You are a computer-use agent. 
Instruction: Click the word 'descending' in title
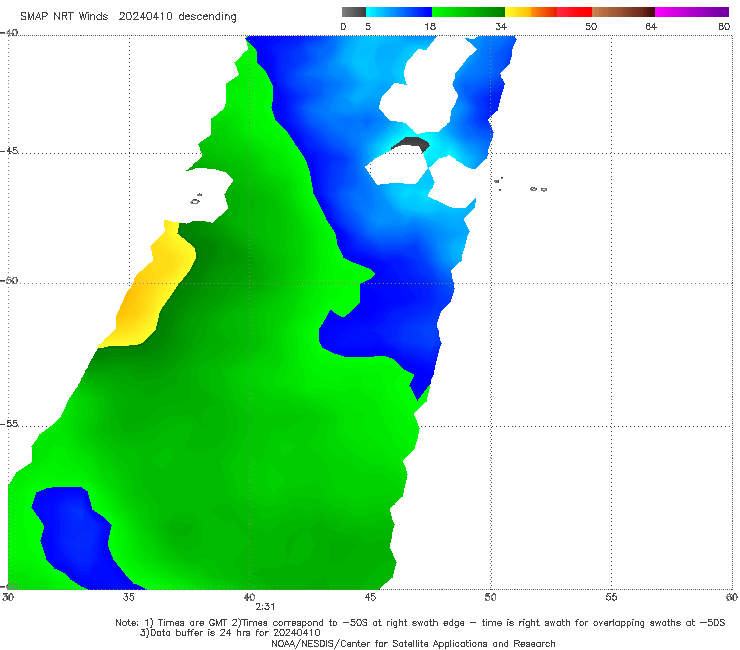(207, 17)
